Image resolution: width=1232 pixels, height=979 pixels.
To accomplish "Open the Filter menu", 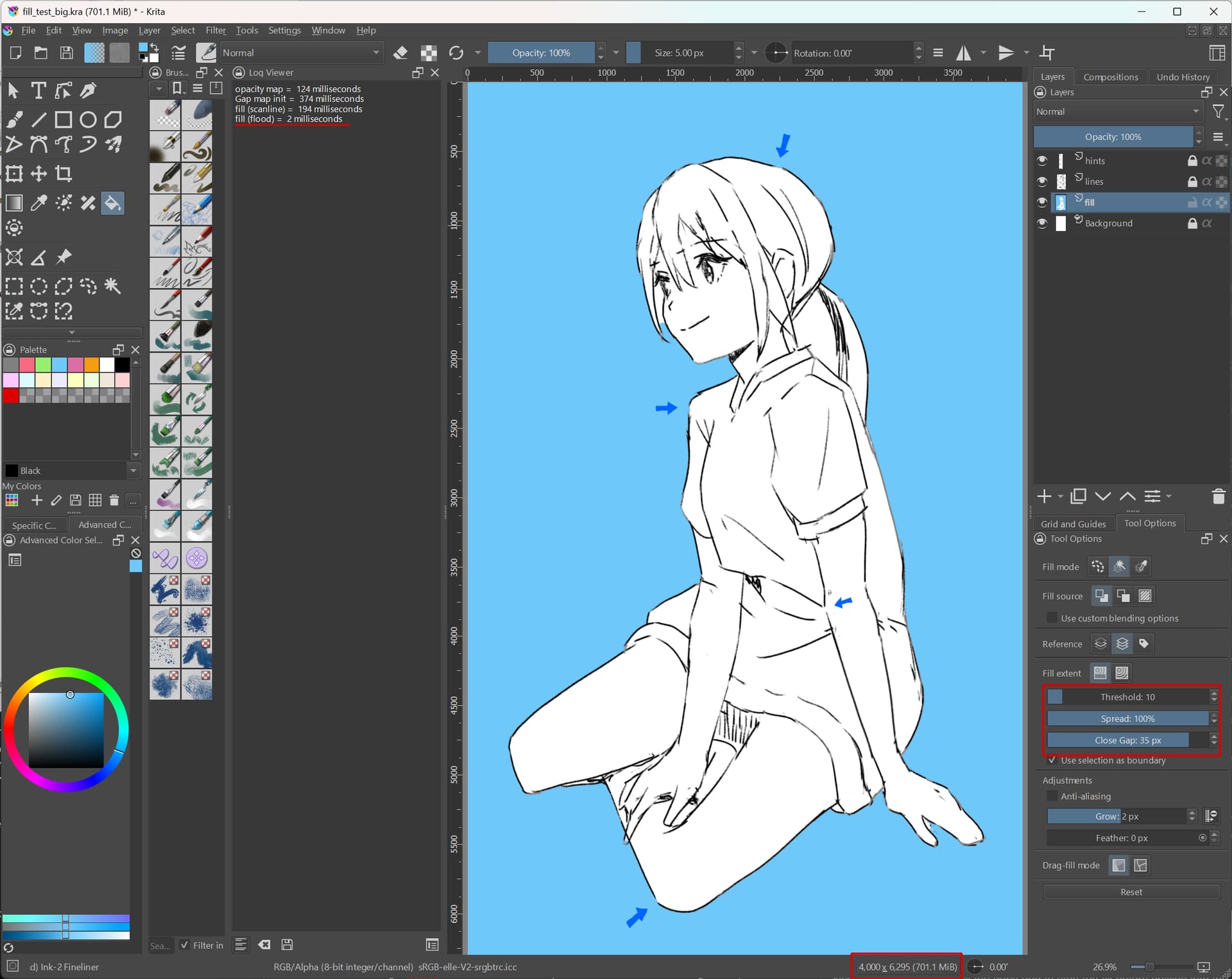I will click(x=216, y=30).
